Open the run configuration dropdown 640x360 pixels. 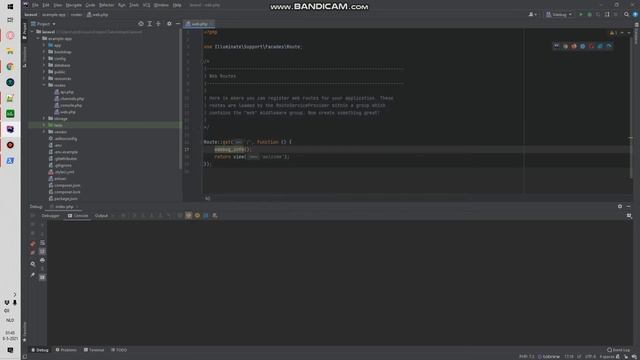pyautogui.click(x=559, y=15)
